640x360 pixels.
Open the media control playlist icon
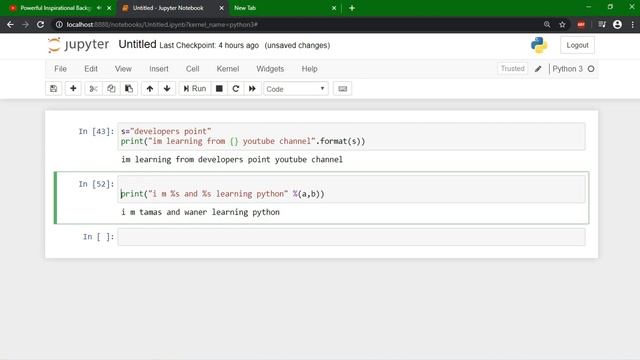pos(602,24)
